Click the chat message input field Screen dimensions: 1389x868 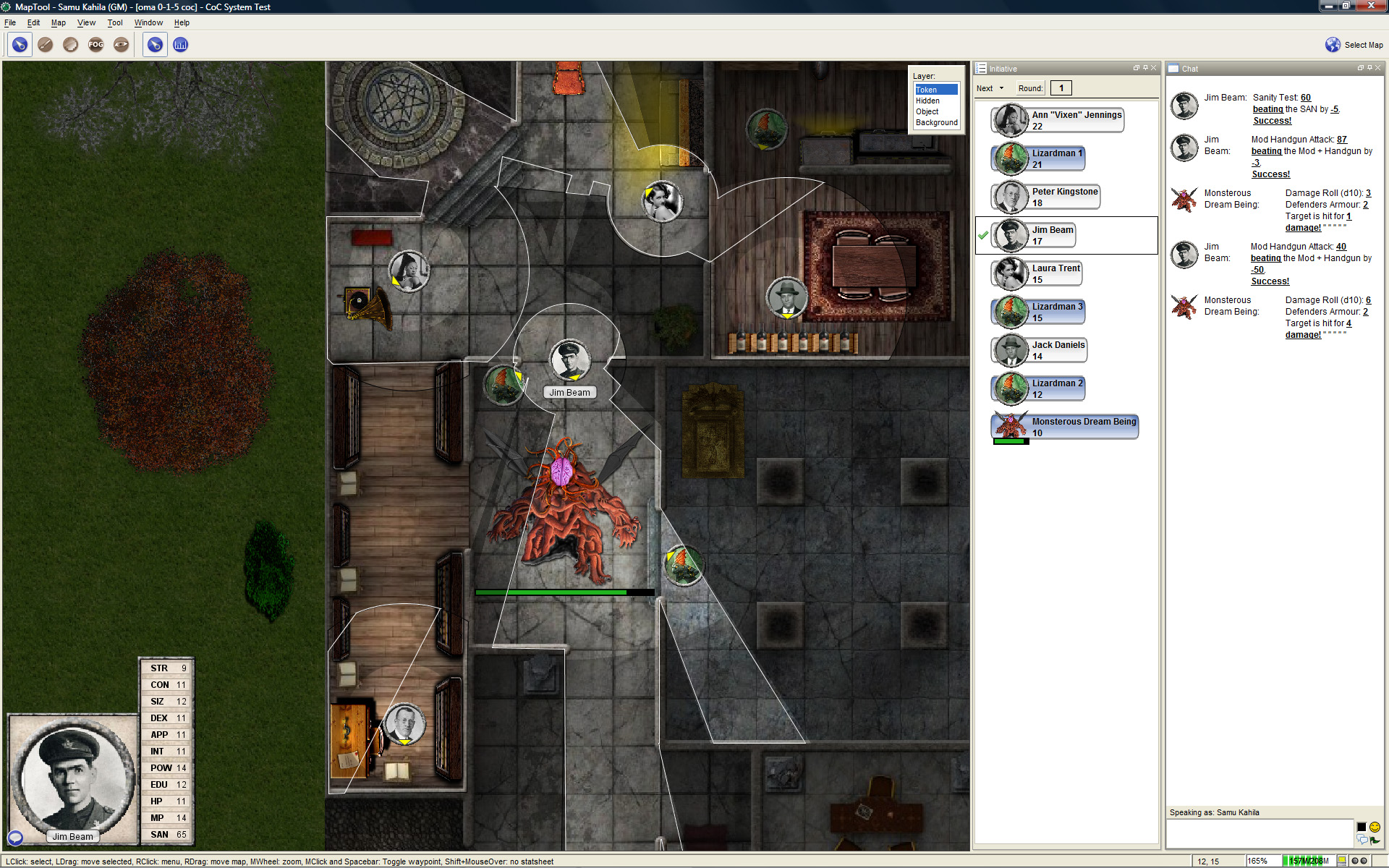tap(1259, 833)
